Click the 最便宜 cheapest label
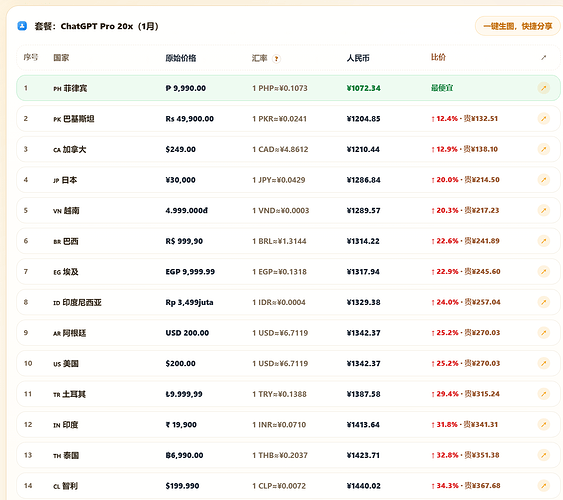The image size is (563, 500). point(442,88)
